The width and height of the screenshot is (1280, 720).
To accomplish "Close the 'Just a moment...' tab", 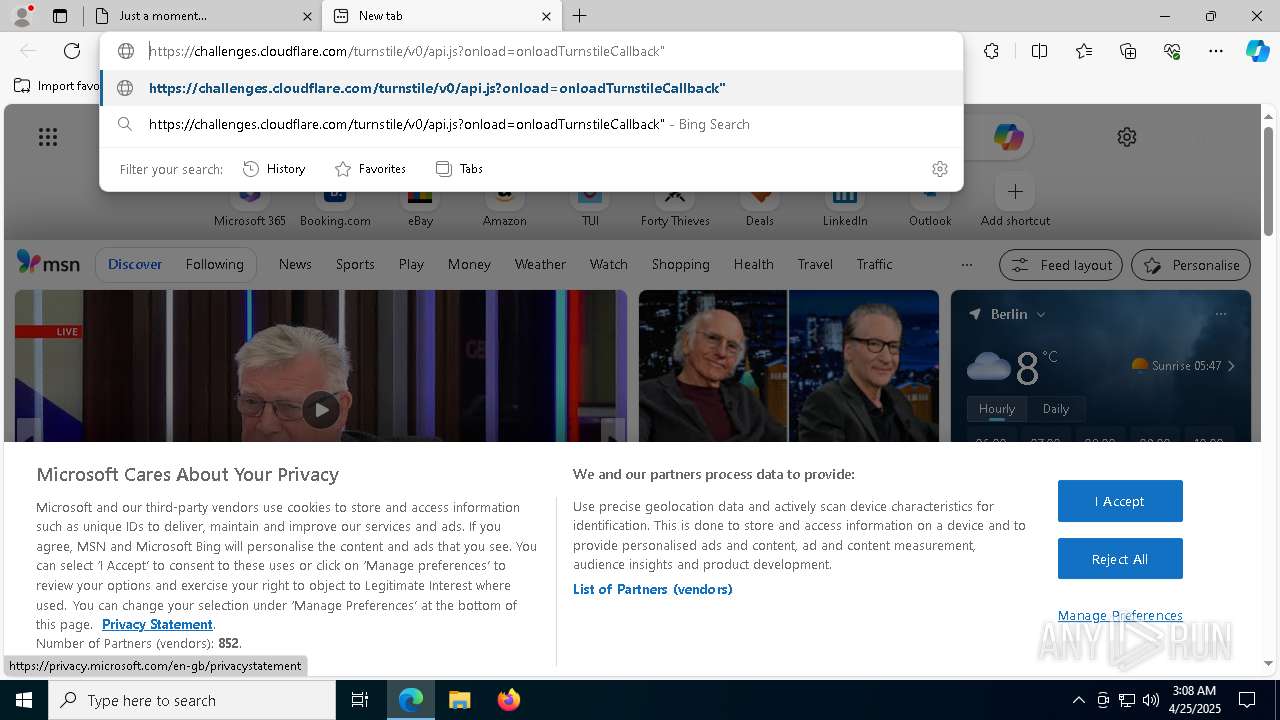I will 307,16.
